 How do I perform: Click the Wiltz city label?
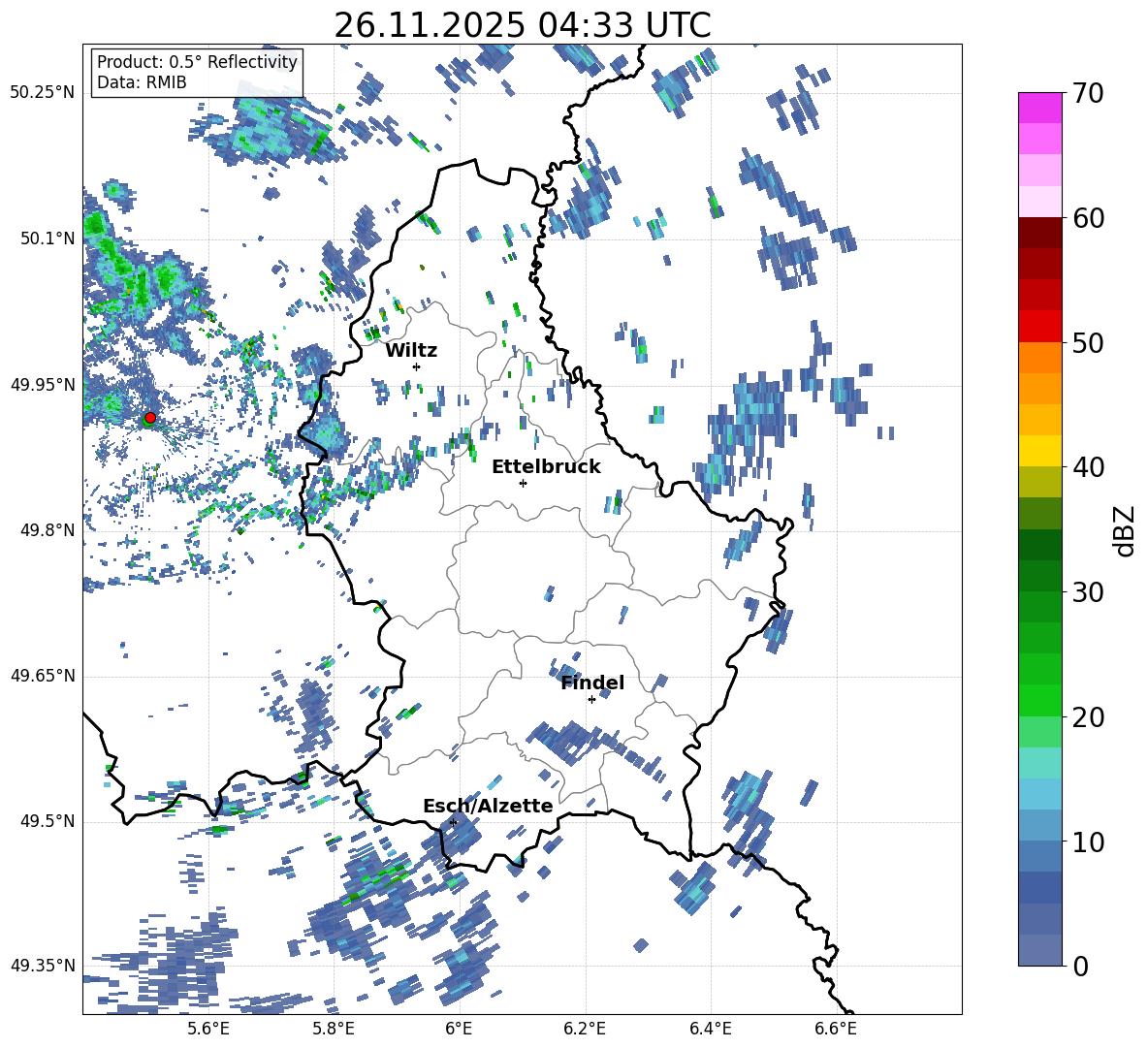(x=411, y=351)
